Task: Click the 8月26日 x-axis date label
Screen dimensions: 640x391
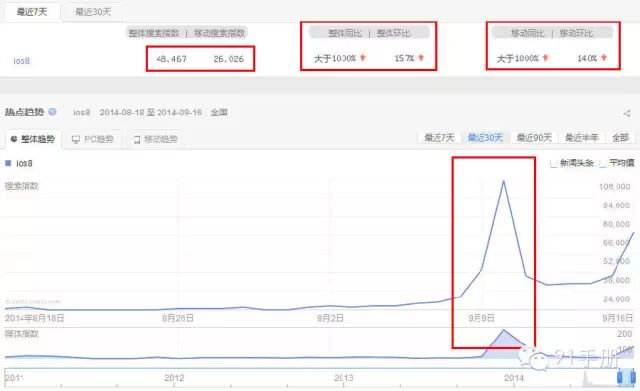Action: coord(178,318)
